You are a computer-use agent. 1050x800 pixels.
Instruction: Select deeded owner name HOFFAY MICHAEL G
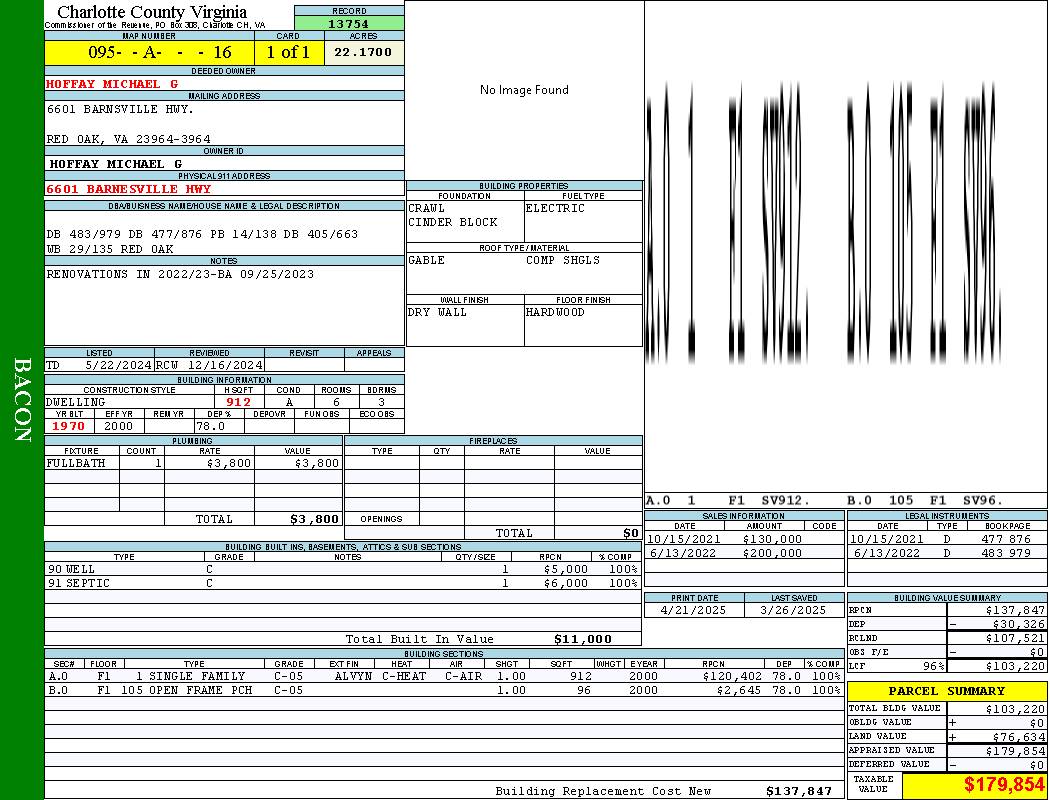tap(112, 84)
